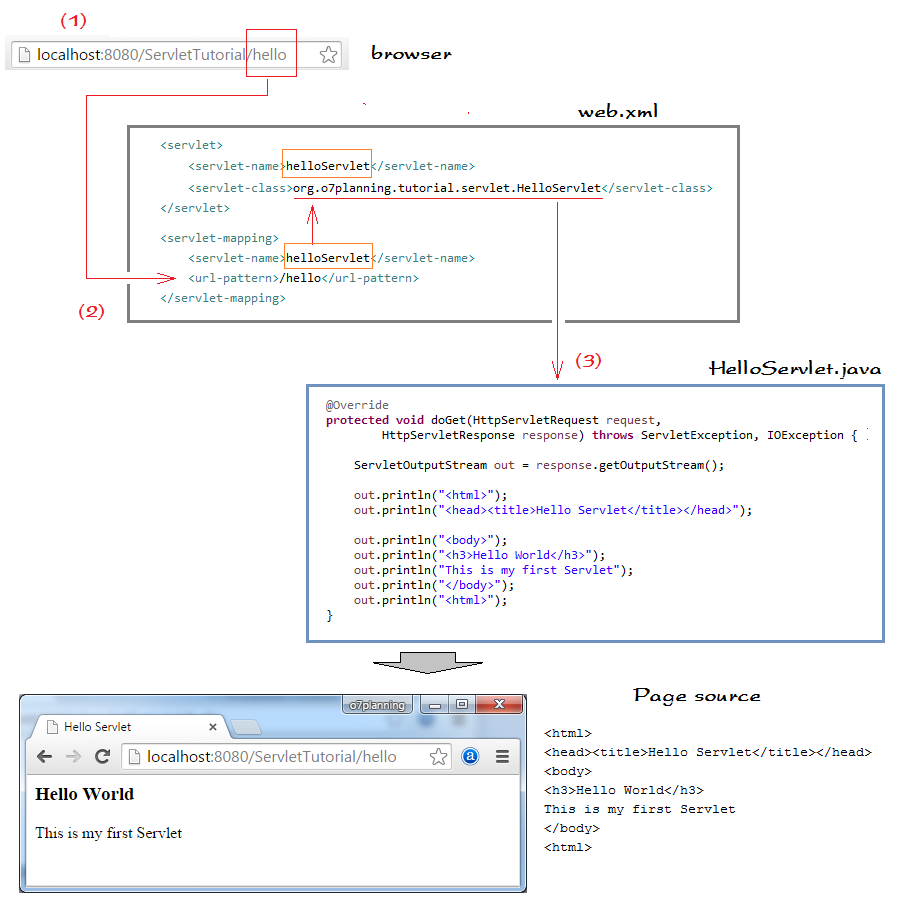Click the bookmark star in top address bar
The width and height of the screenshot is (900, 897).
pos(328,55)
